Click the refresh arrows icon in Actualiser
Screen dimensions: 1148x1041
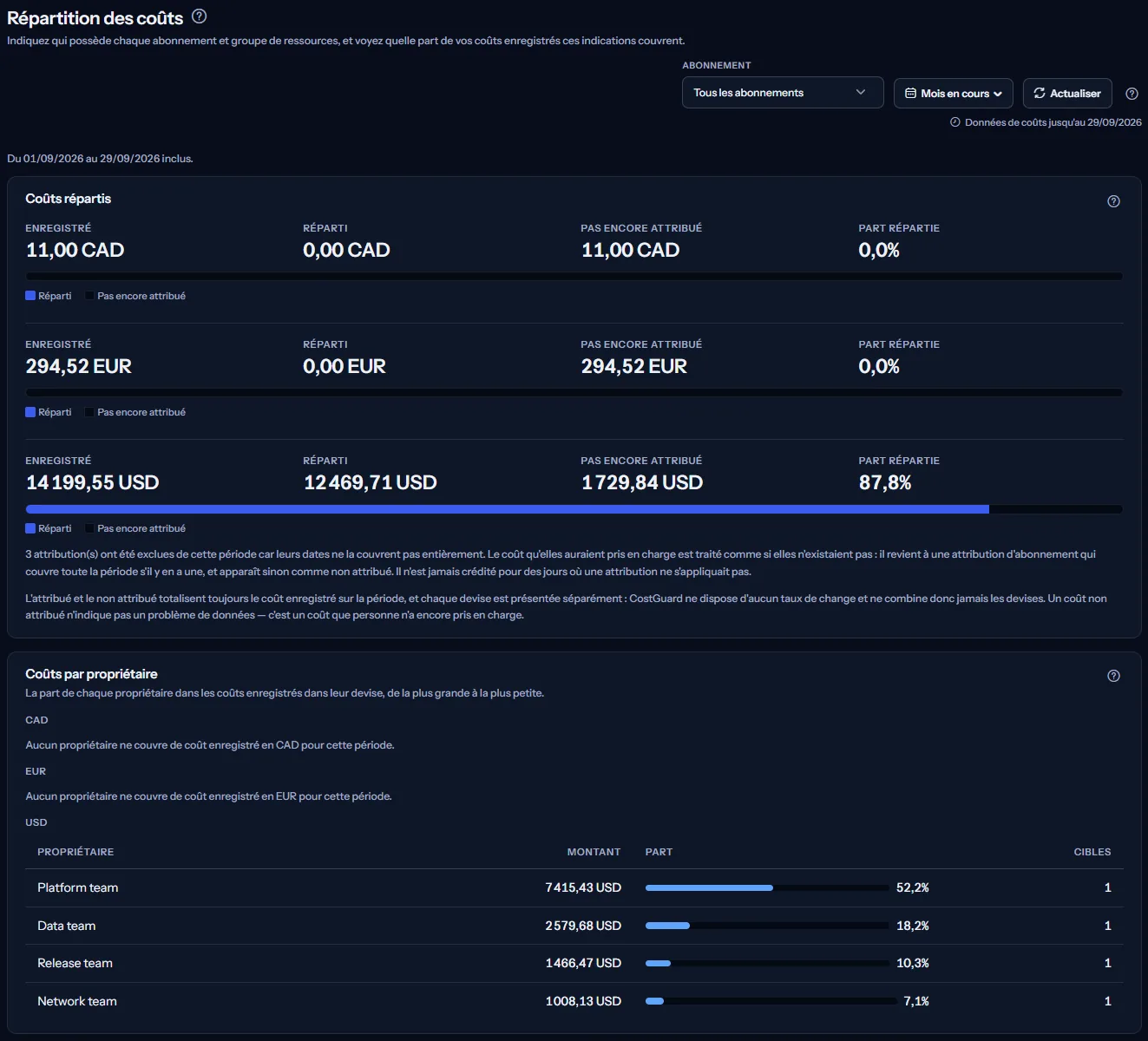click(x=1040, y=93)
